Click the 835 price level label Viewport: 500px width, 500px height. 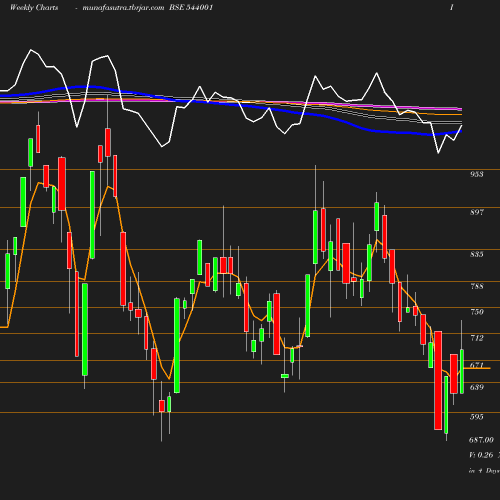tap(477, 254)
